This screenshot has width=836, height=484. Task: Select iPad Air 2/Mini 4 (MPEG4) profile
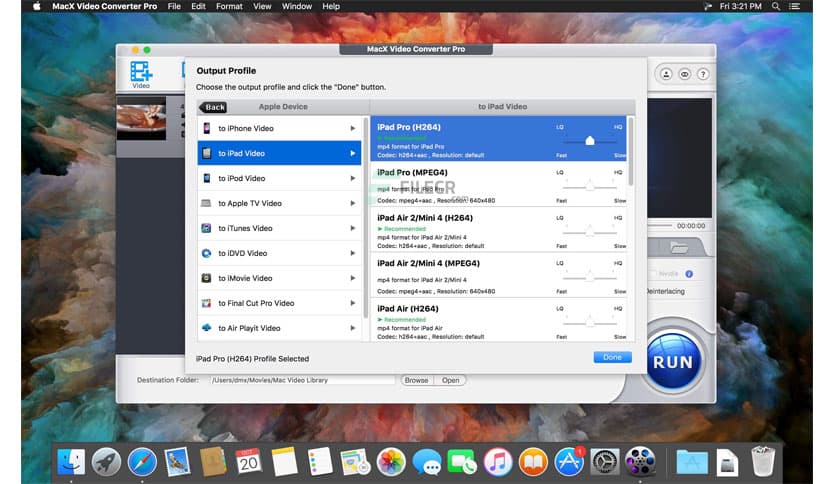tap(499, 276)
